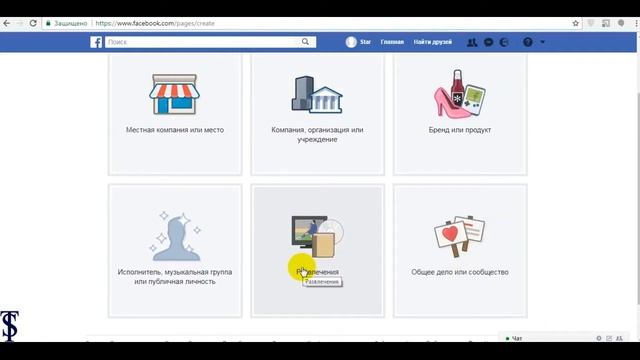Focus the Facebook 'Поиск' search field

click(210, 42)
